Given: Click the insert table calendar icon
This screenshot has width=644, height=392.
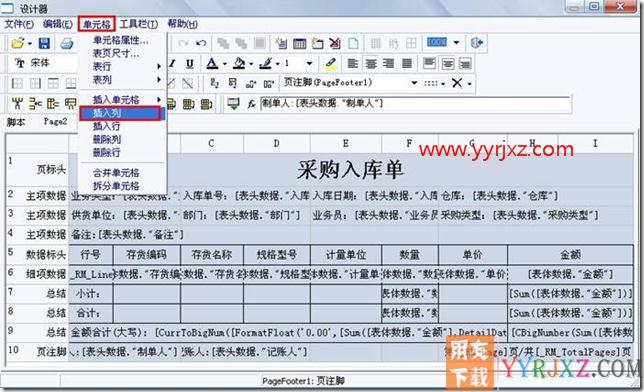Looking at the screenshot, I should (x=299, y=43).
